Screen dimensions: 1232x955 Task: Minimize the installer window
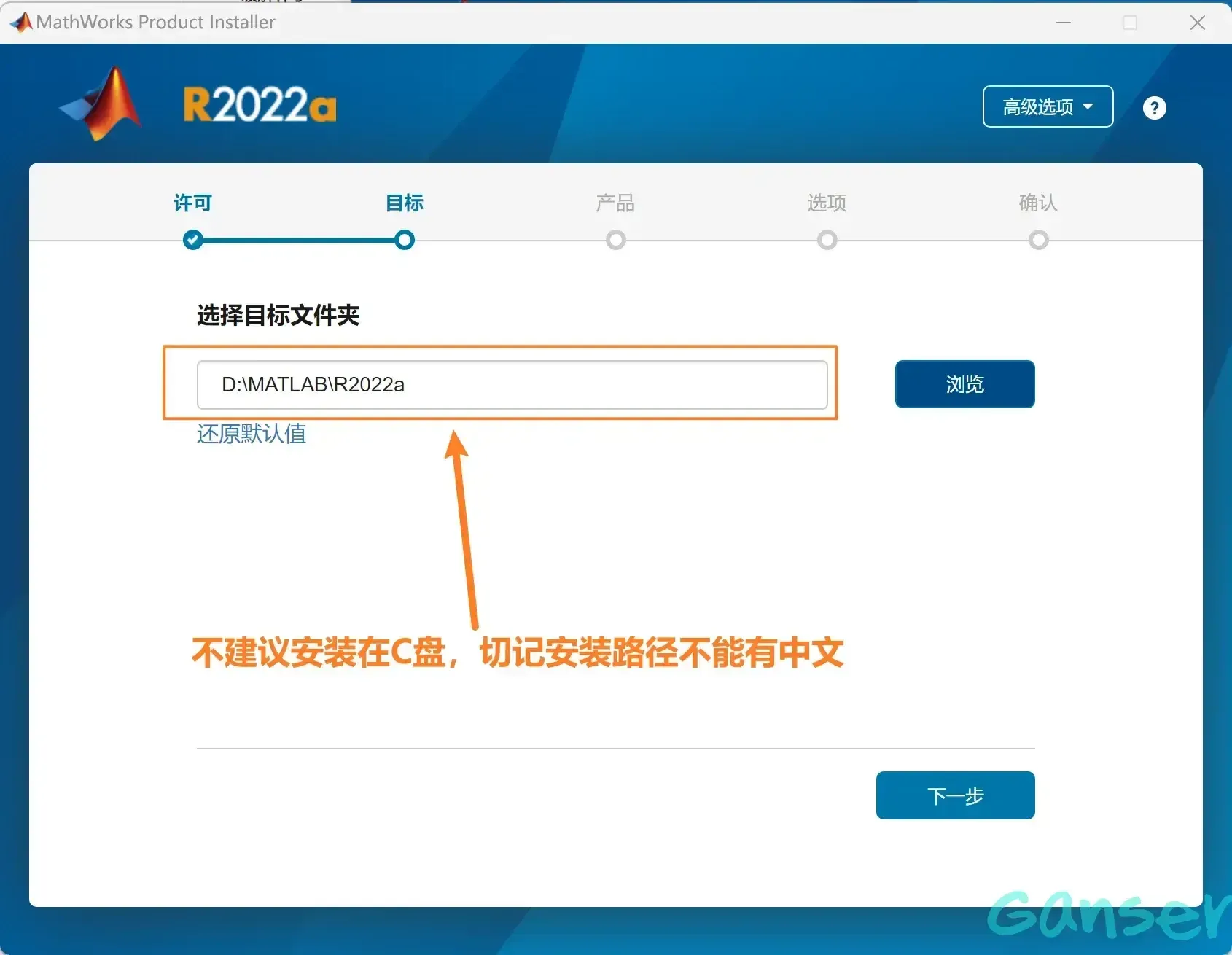pos(1064,23)
